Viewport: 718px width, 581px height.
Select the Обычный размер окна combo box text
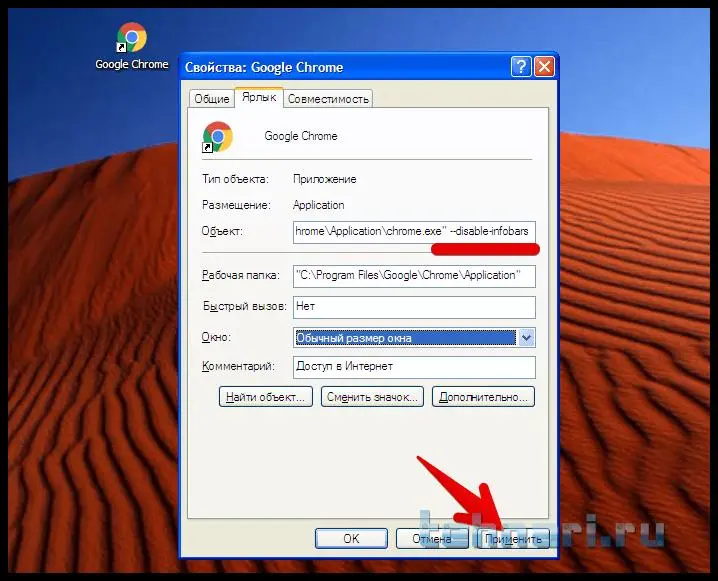pyautogui.click(x=405, y=338)
